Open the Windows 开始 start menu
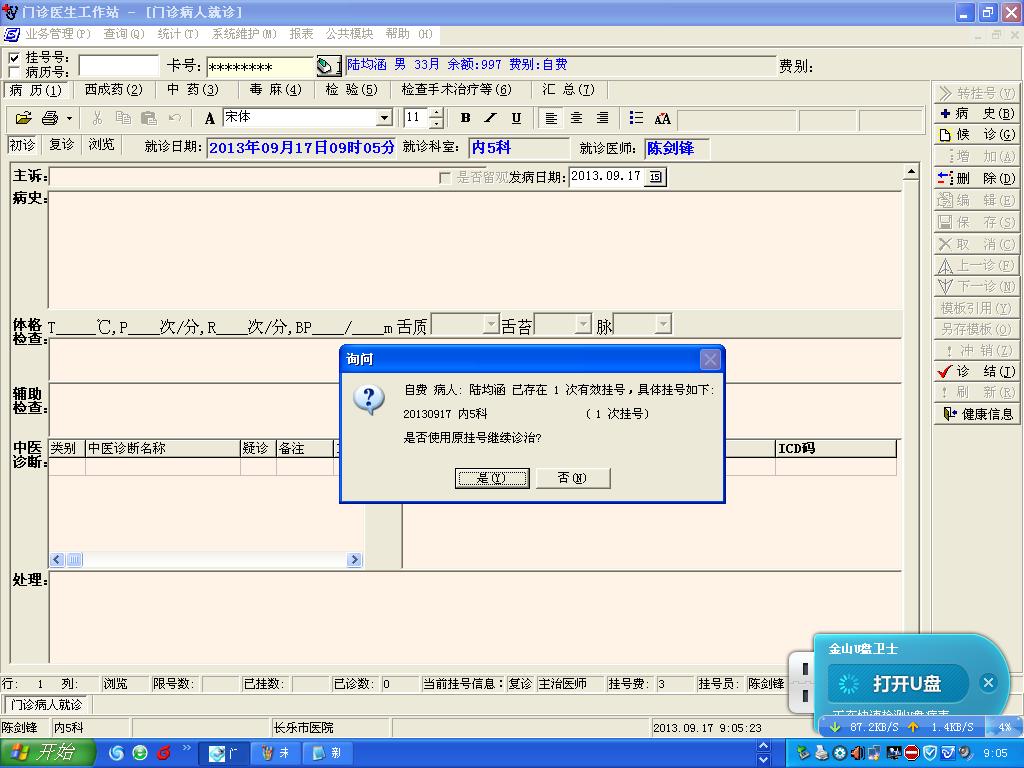The width and height of the screenshot is (1024, 768). point(48,753)
